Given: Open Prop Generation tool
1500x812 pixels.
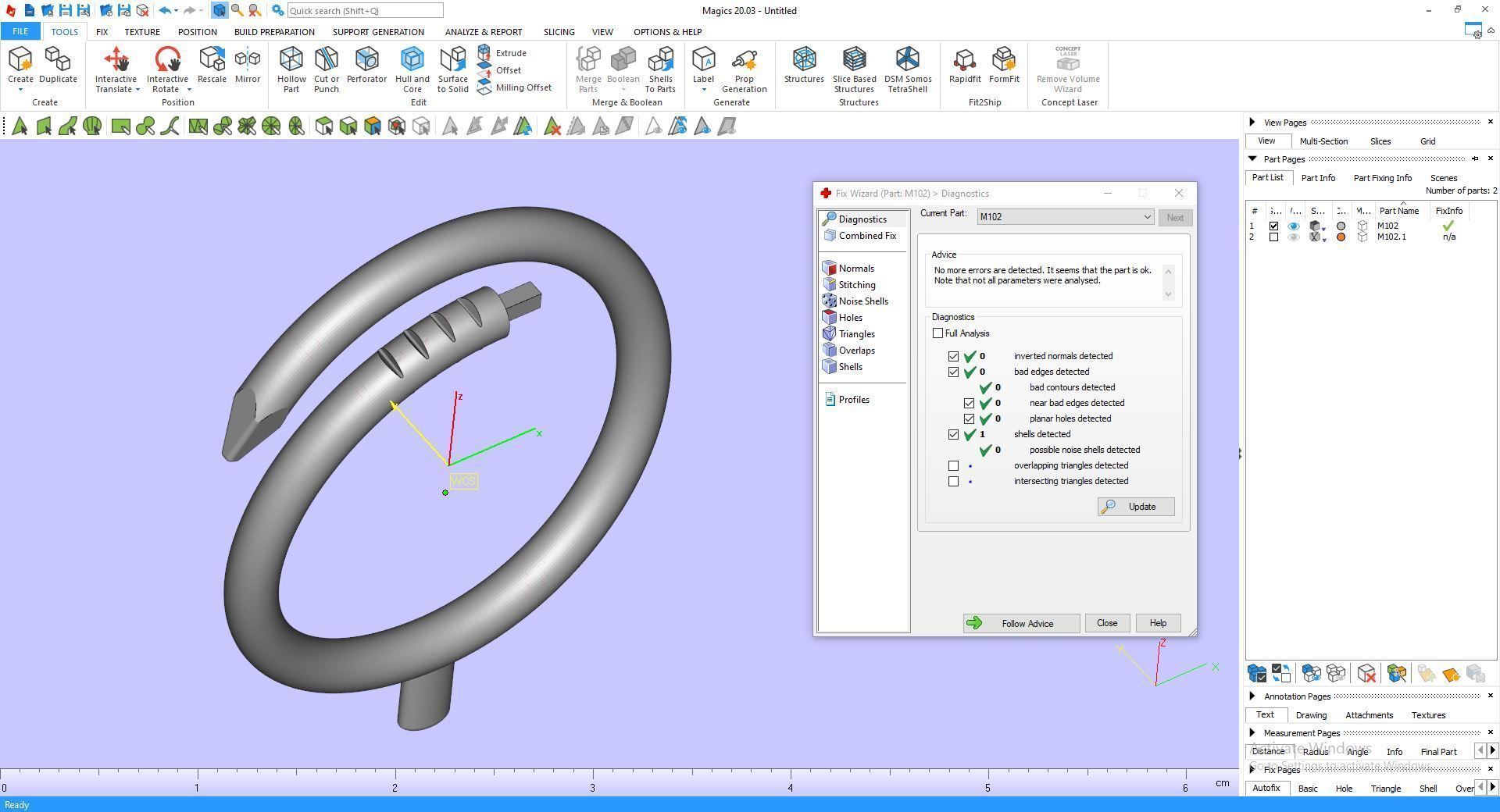Looking at the screenshot, I should [x=744, y=69].
